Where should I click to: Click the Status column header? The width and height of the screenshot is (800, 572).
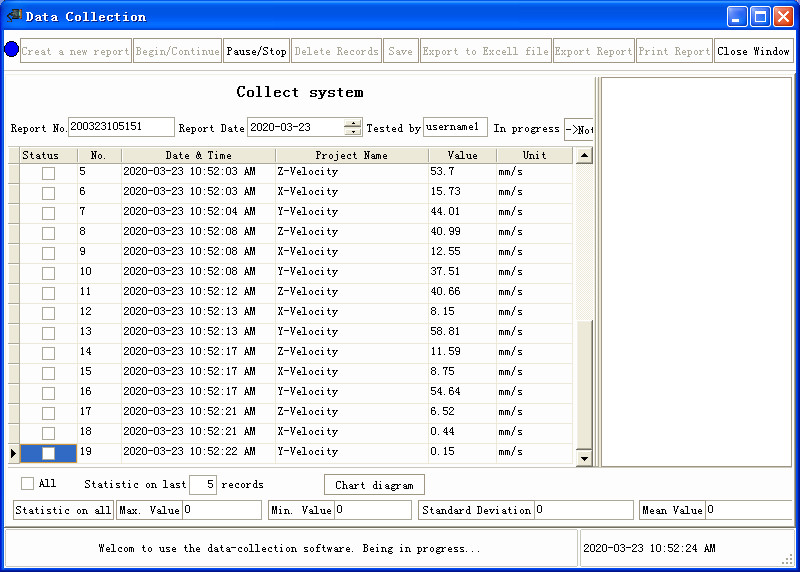click(x=48, y=155)
